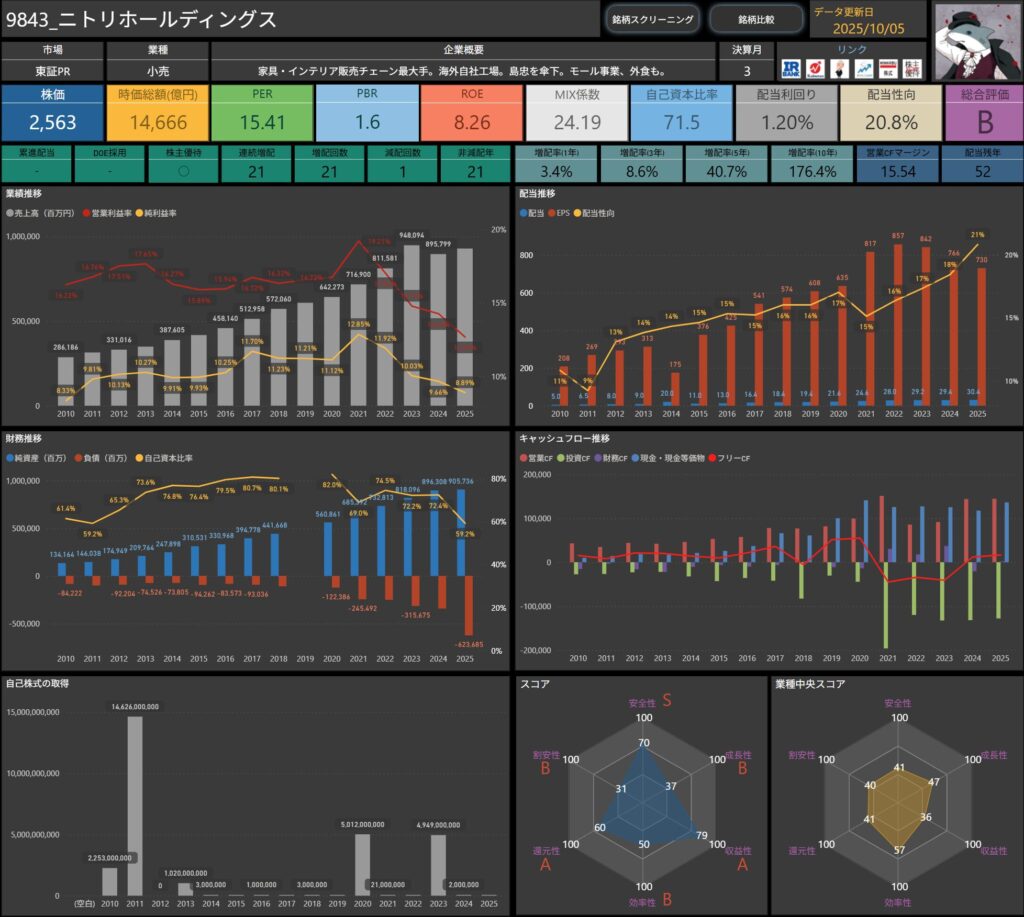The width and height of the screenshot is (1024, 917).
Task: Click the 収益性 axis label in スコア radar
Action: (736, 851)
